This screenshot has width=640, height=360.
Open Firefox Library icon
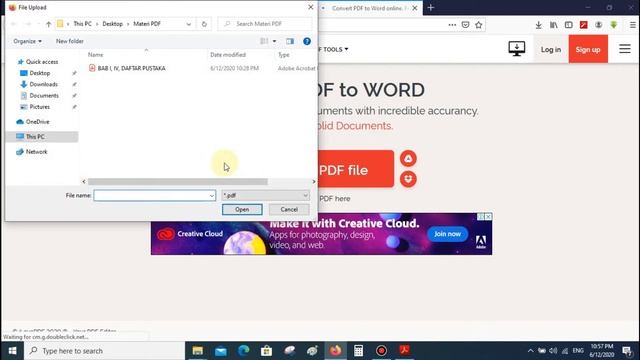[553, 25]
